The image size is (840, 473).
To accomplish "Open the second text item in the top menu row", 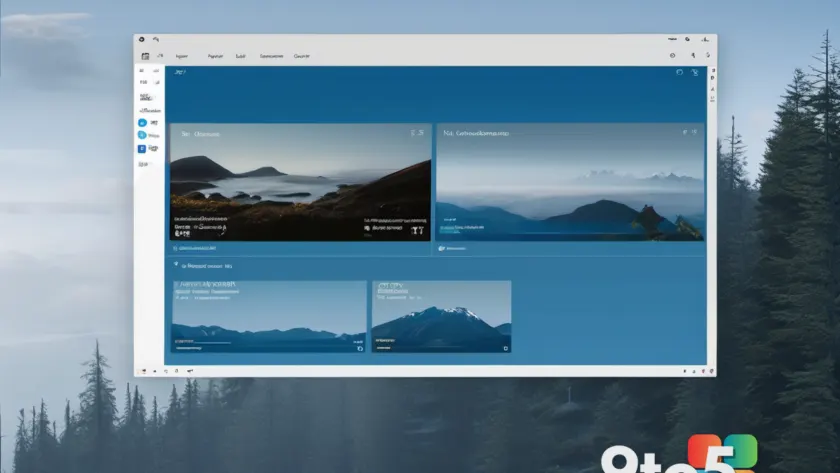I will point(215,56).
